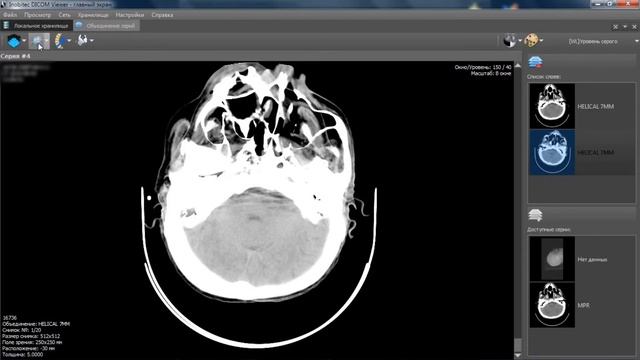Click the image viewer scroll-up arrow
The image size is (640, 360).
[518, 65]
